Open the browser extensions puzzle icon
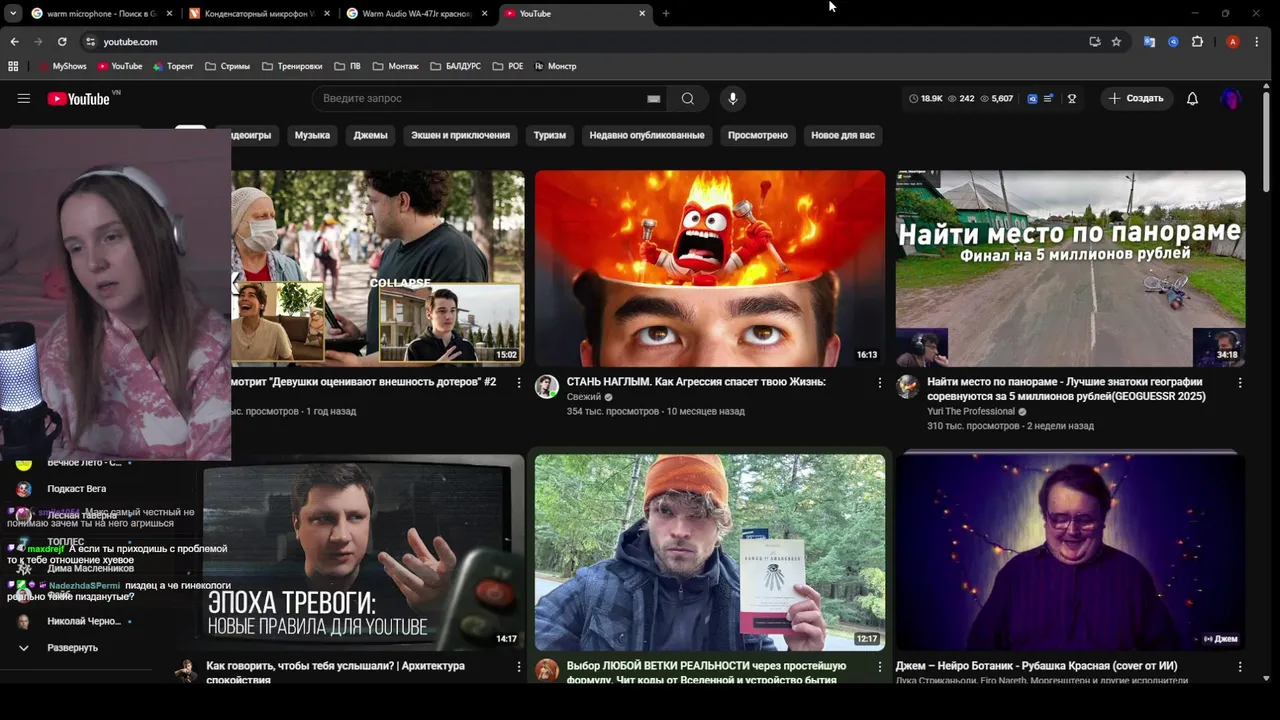The width and height of the screenshot is (1280, 720). tap(1197, 42)
